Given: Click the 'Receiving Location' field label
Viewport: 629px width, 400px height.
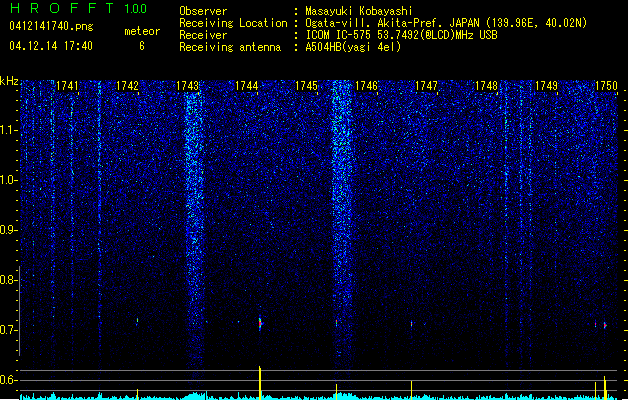Looking at the screenshot, I should coord(233,23).
